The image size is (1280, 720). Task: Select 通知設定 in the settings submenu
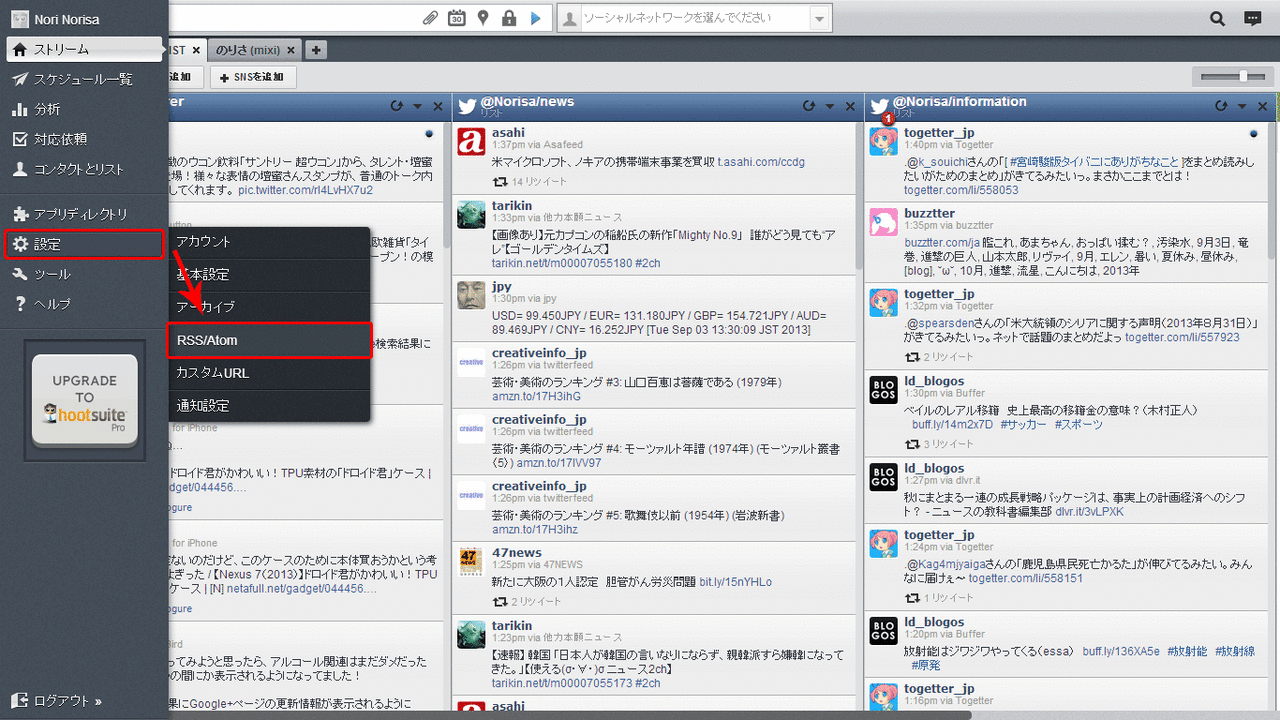click(x=270, y=406)
